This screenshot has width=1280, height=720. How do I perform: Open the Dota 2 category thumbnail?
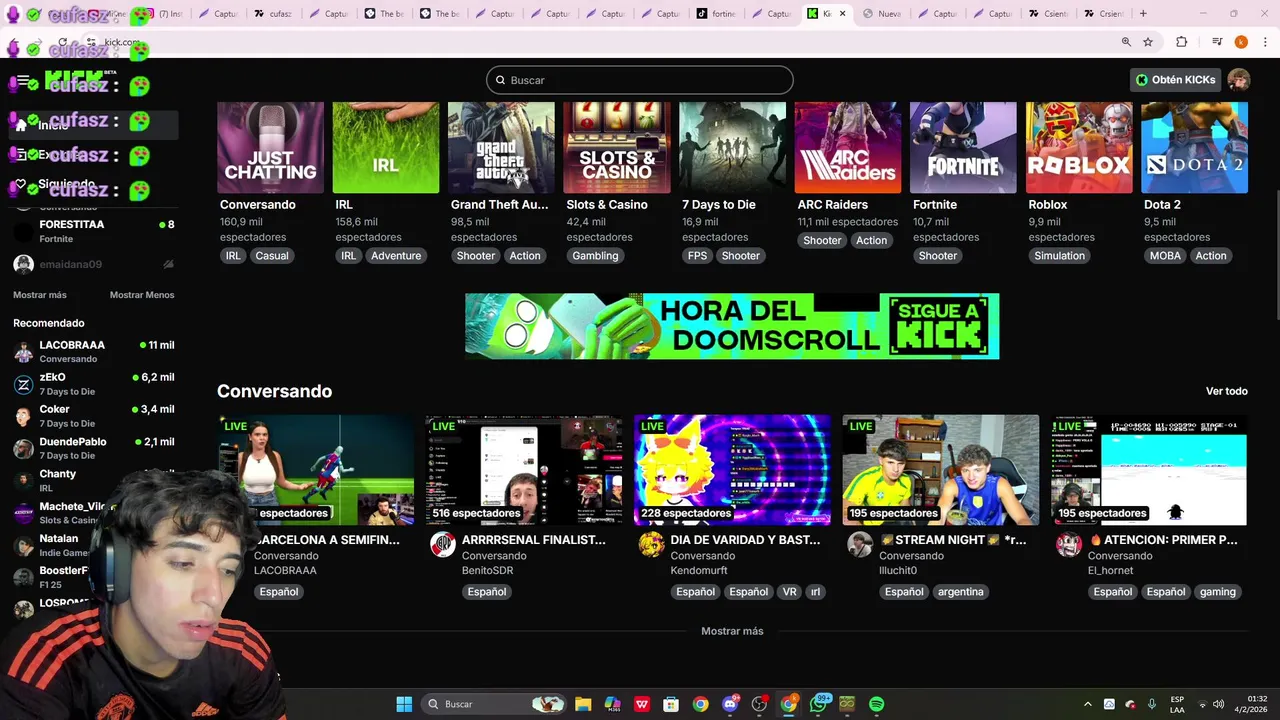[x=1195, y=147]
